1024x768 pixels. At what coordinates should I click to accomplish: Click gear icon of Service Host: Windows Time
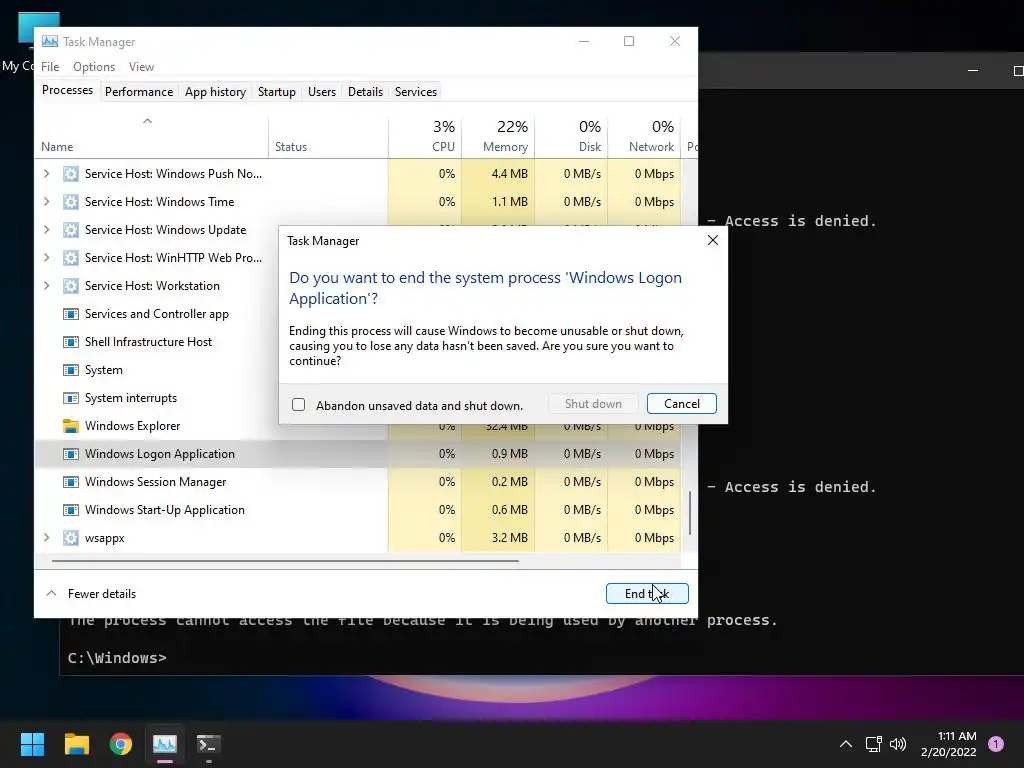pos(71,202)
